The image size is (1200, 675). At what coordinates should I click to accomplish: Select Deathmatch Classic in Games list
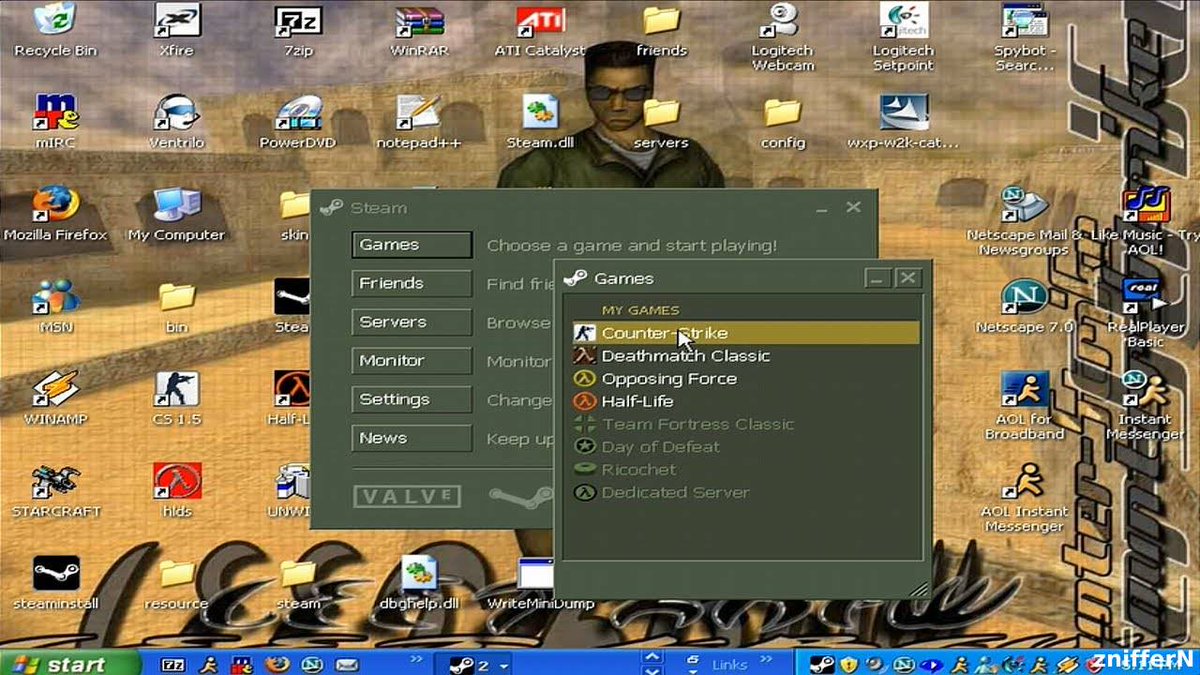tap(744, 356)
